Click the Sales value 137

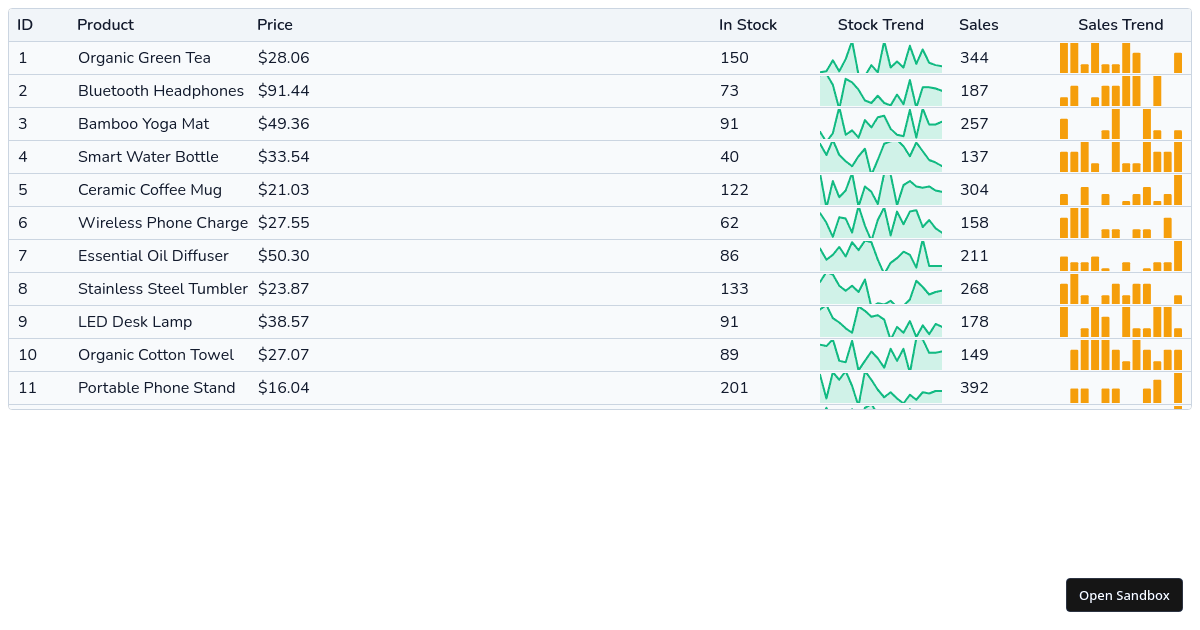click(974, 157)
